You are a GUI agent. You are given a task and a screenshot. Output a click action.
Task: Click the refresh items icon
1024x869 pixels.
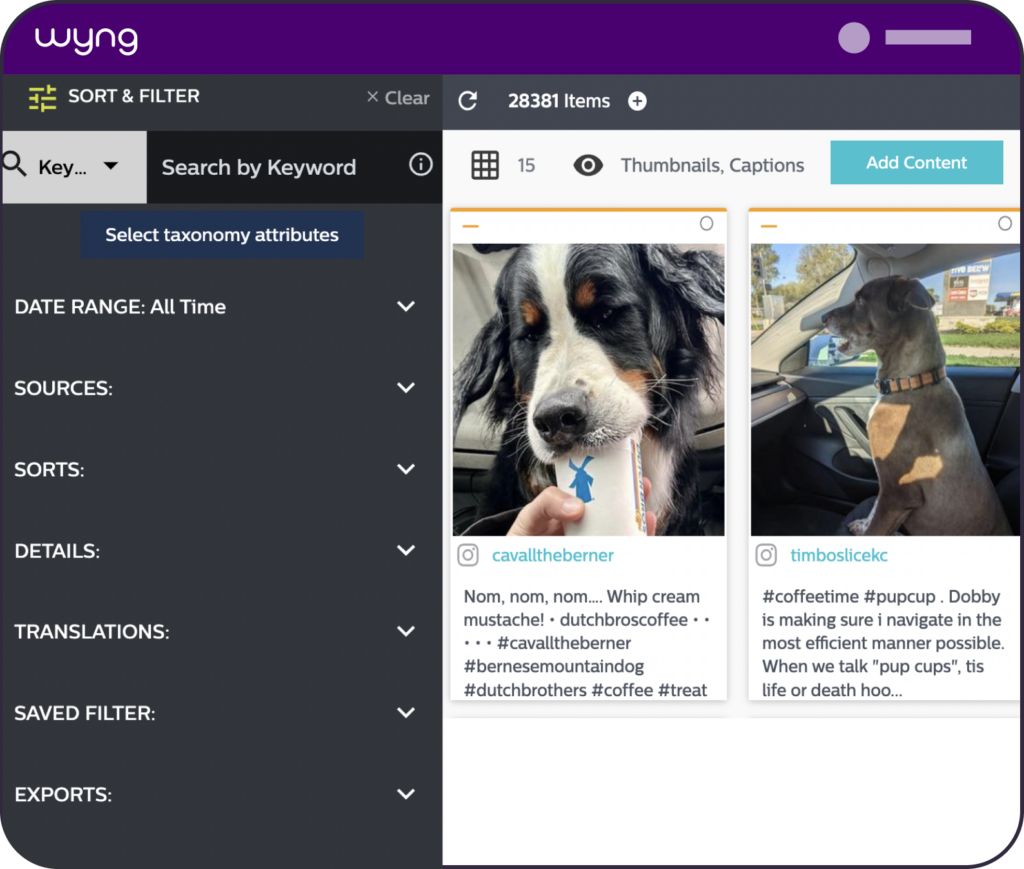point(468,101)
